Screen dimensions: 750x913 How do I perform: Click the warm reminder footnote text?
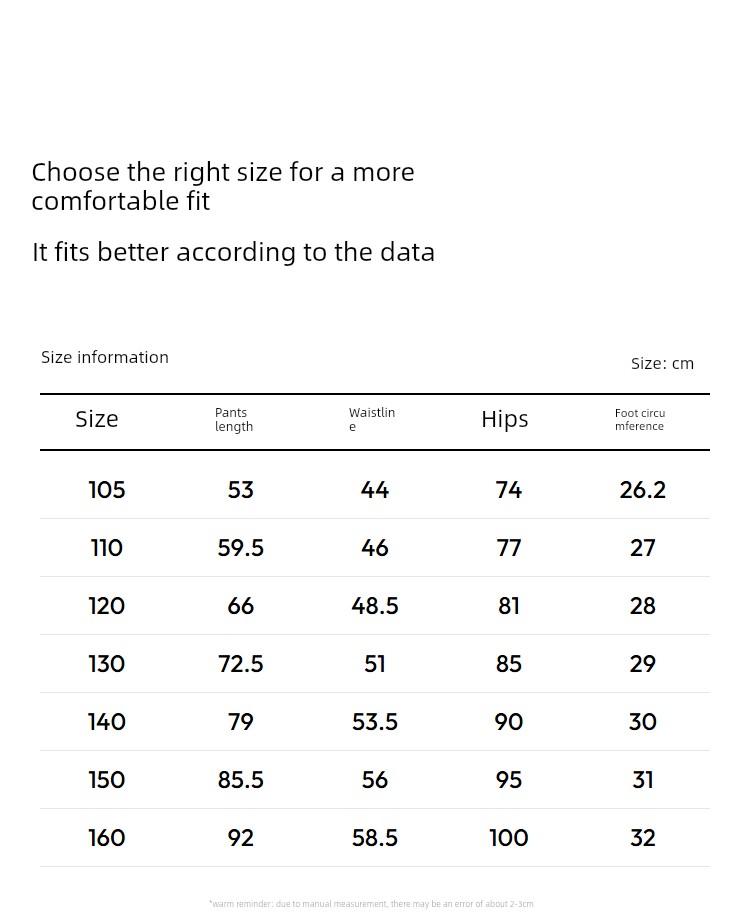(x=371, y=904)
